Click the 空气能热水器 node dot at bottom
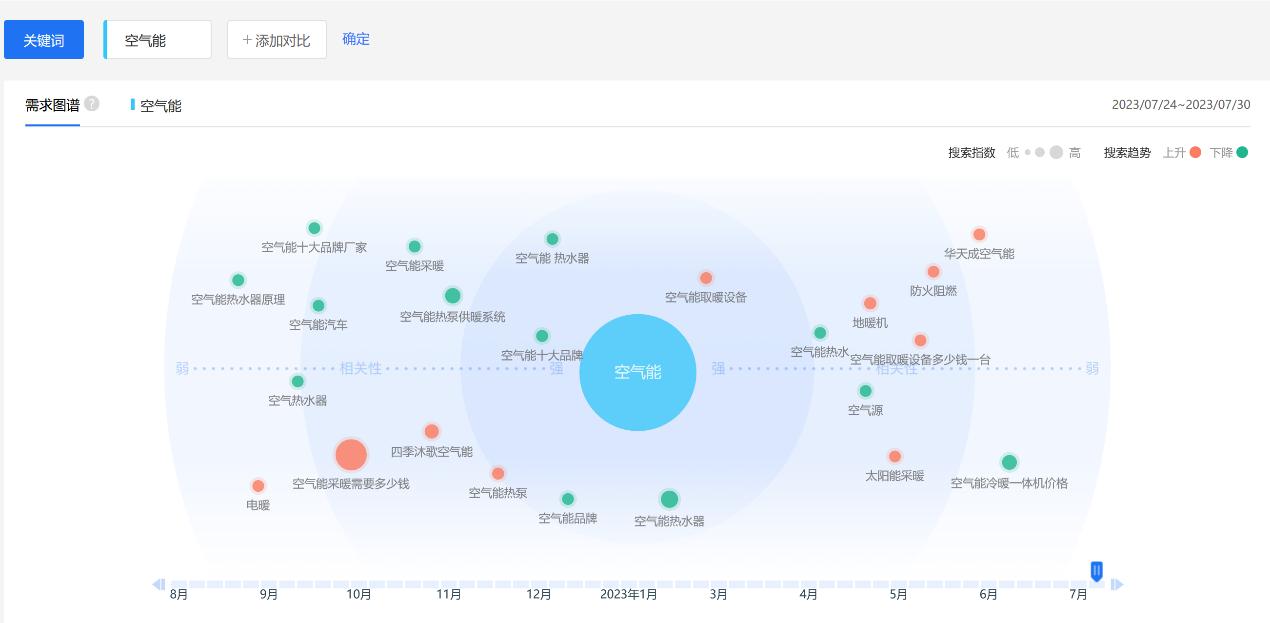This screenshot has height=623, width=1270. pyautogui.click(x=669, y=499)
